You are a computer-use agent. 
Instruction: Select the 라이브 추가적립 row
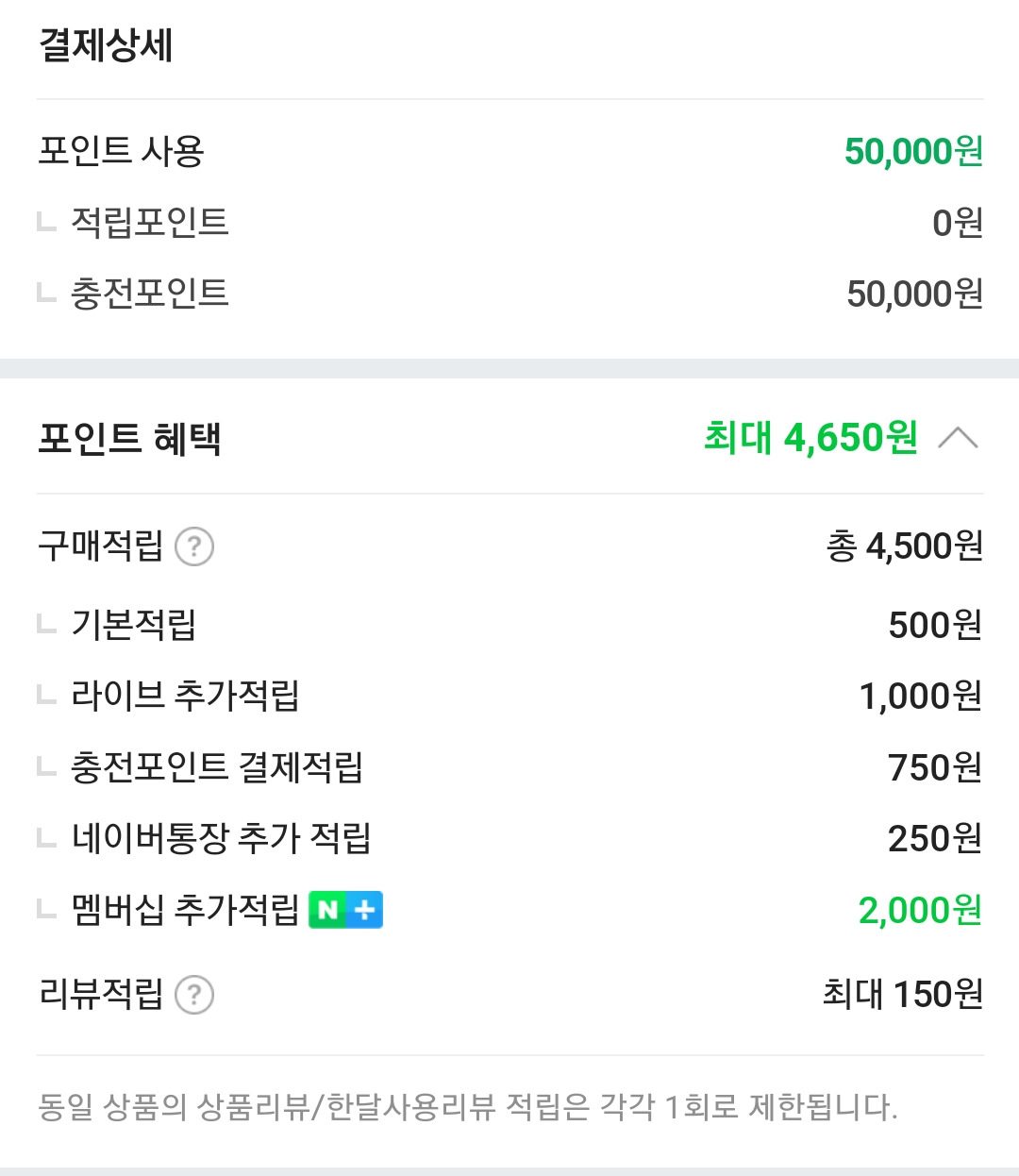[x=185, y=697]
